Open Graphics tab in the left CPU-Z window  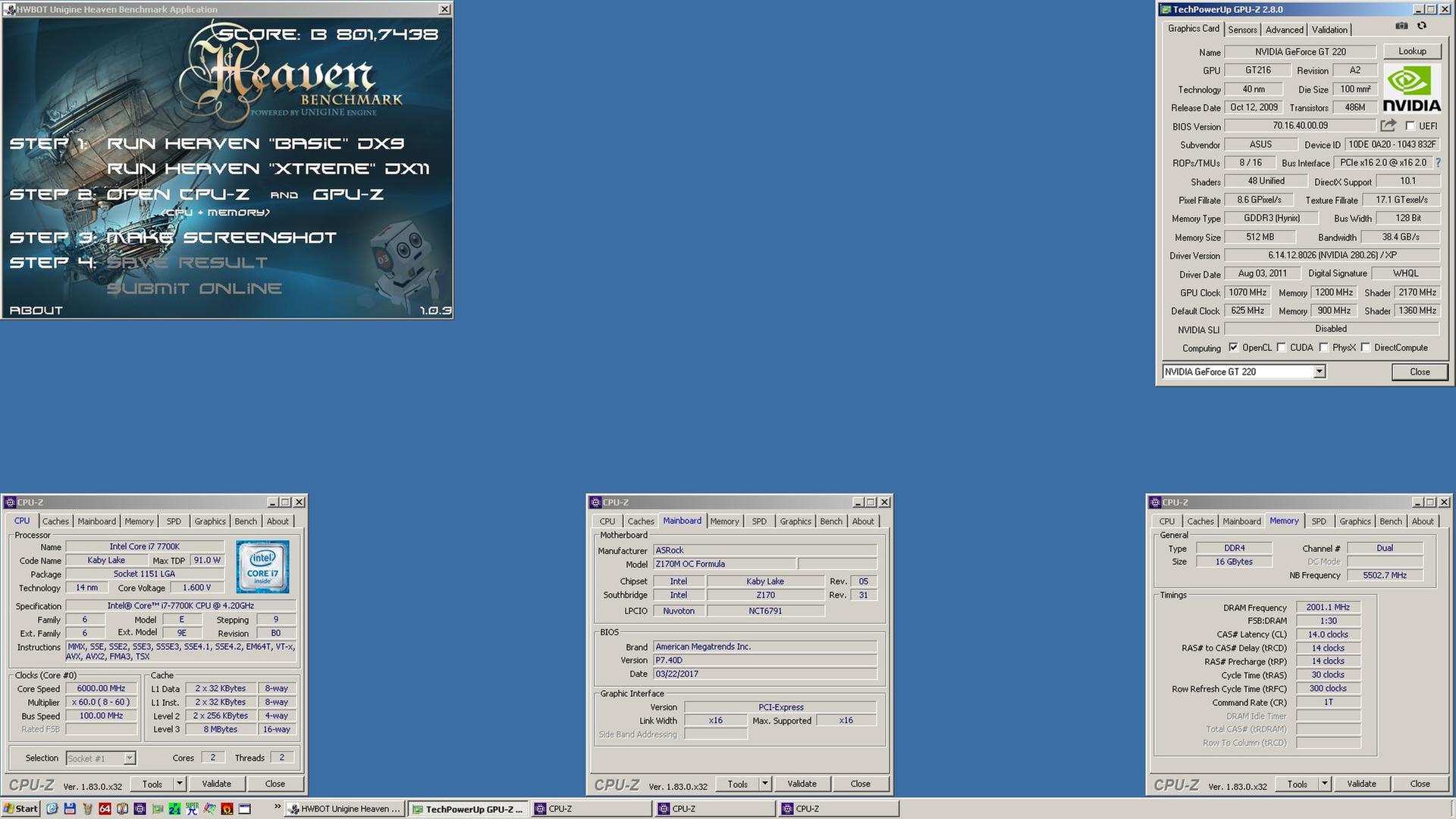coord(210,522)
